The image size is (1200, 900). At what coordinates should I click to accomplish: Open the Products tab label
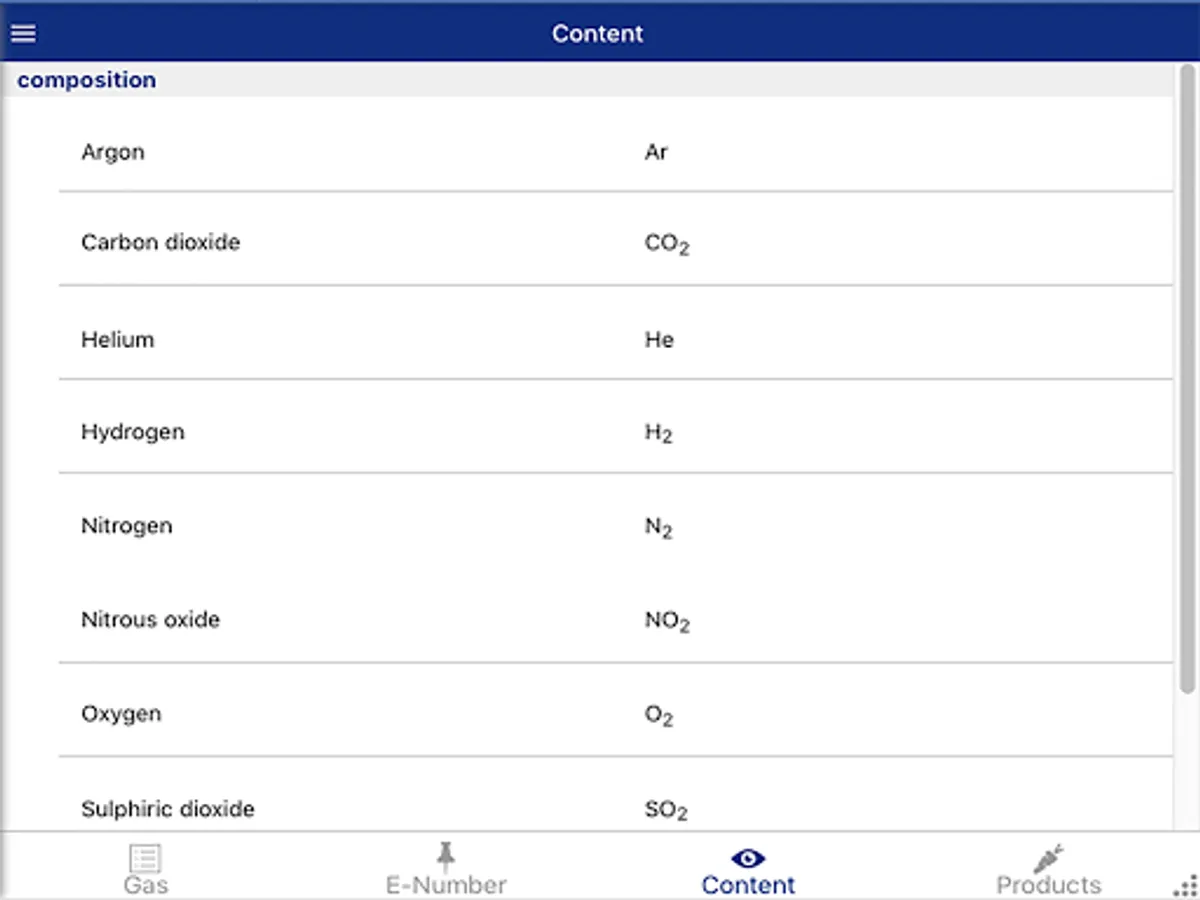coord(1048,885)
